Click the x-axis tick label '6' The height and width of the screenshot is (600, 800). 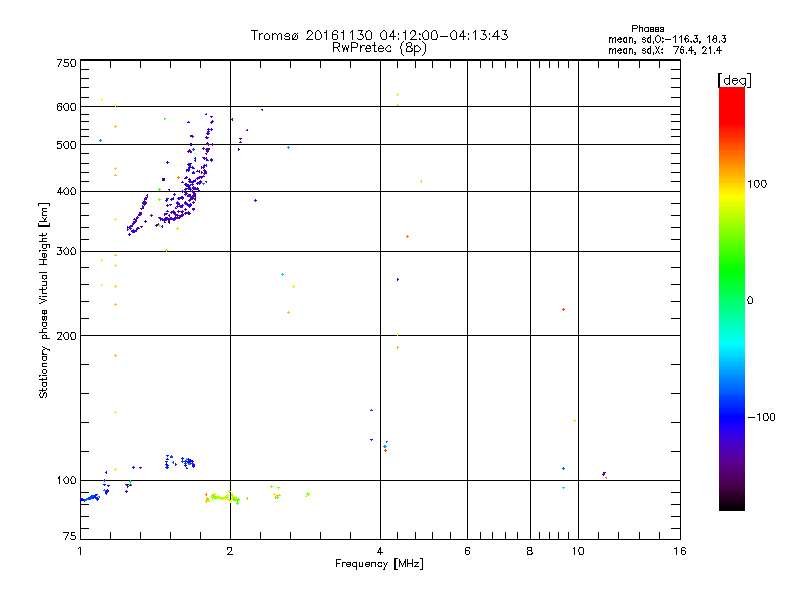tap(467, 551)
